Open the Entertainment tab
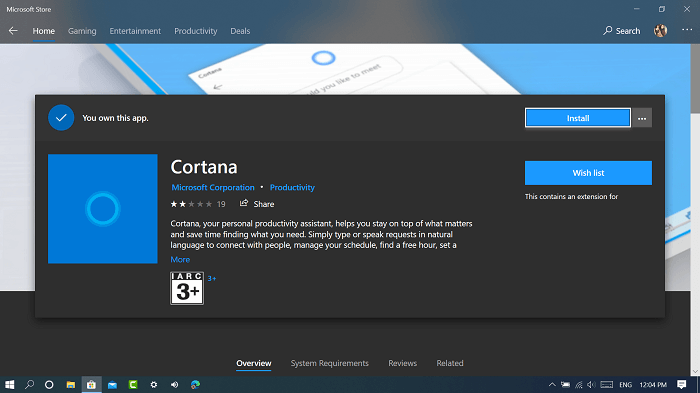The width and height of the screenshot is (700, 393). [x=135, y=31]
